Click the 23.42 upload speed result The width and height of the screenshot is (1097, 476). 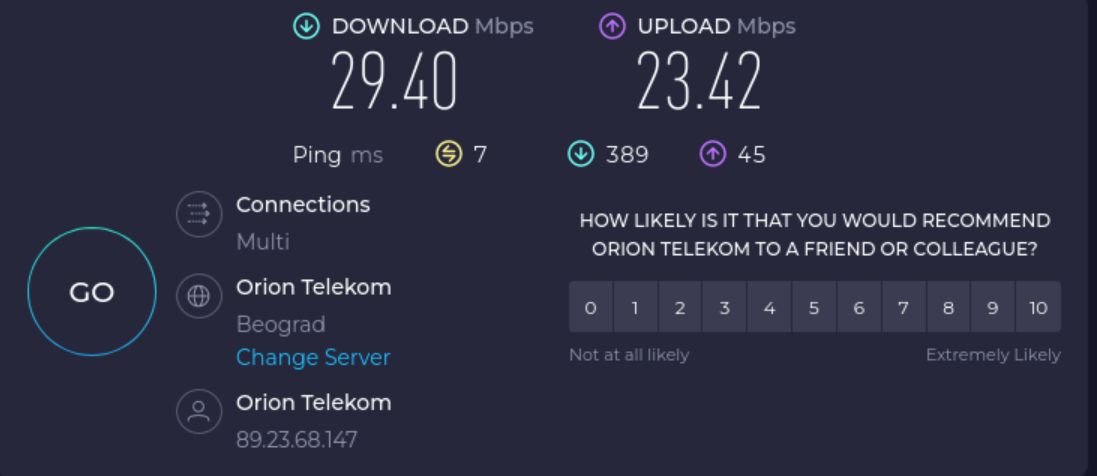click(699, 82)
